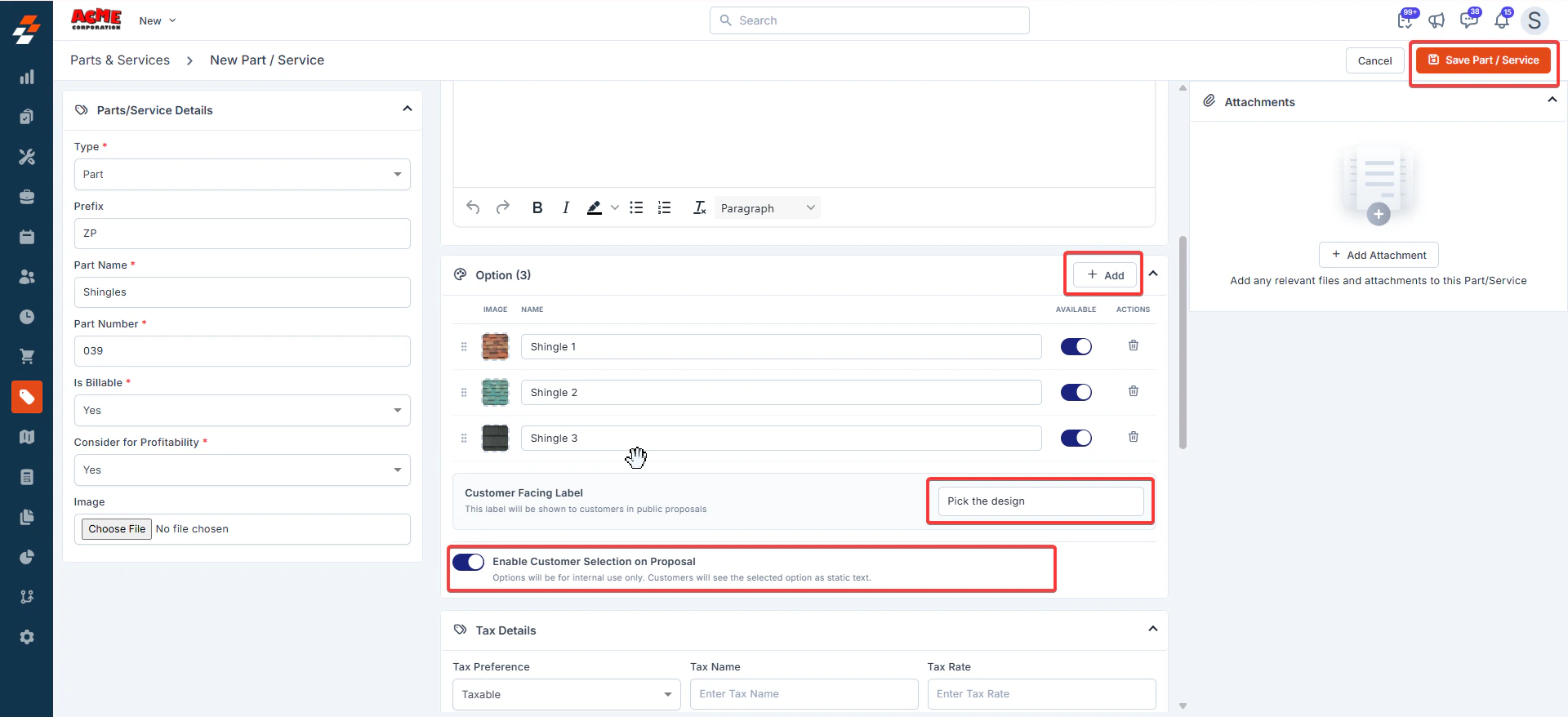Delete the Shingle 1 option

point(1134,345)
